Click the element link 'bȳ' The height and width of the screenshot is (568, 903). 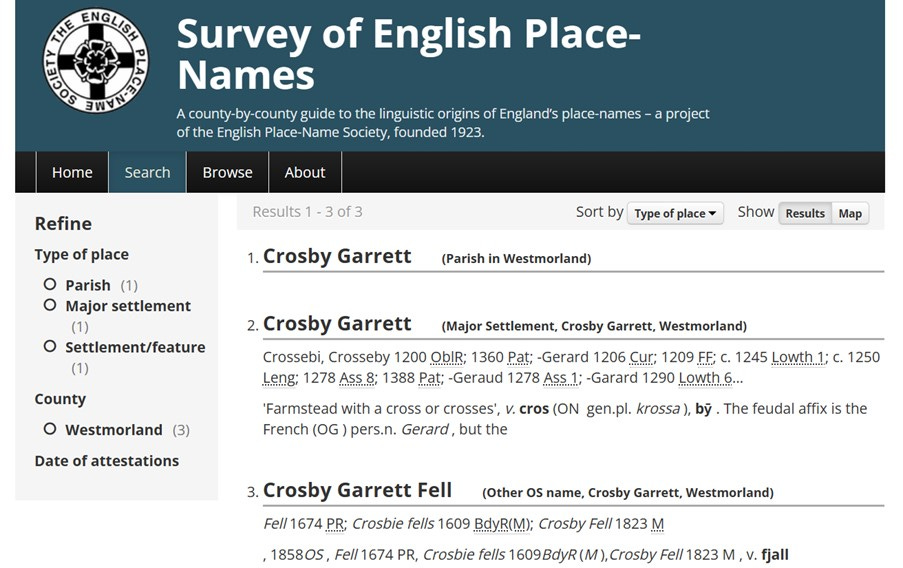pos(703,409)
